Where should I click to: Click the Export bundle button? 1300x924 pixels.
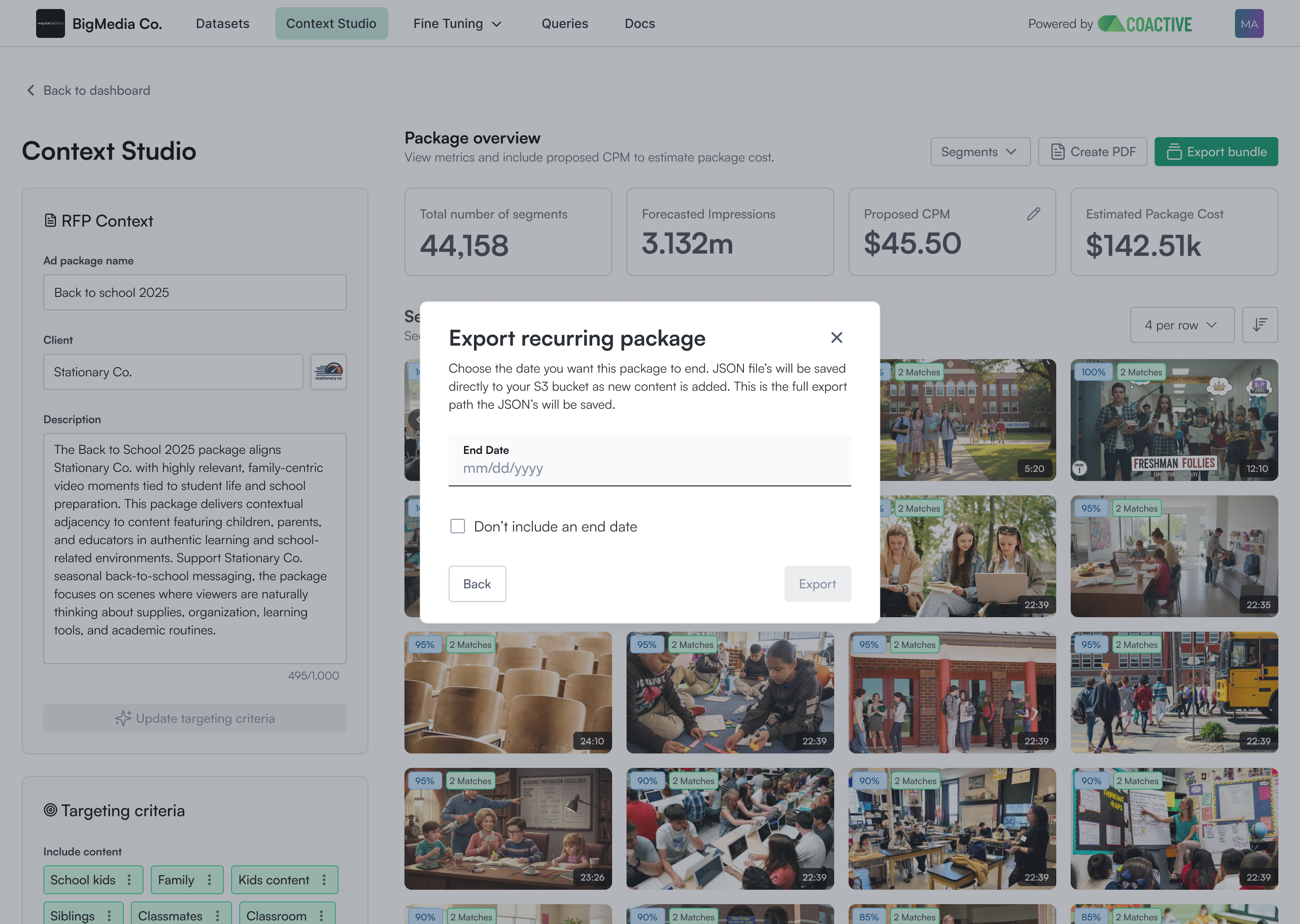click(1216, 151)
